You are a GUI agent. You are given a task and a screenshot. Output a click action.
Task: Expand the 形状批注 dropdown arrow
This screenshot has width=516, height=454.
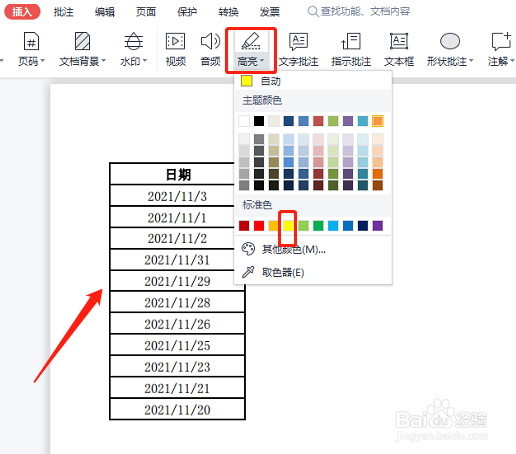point(471,61)
